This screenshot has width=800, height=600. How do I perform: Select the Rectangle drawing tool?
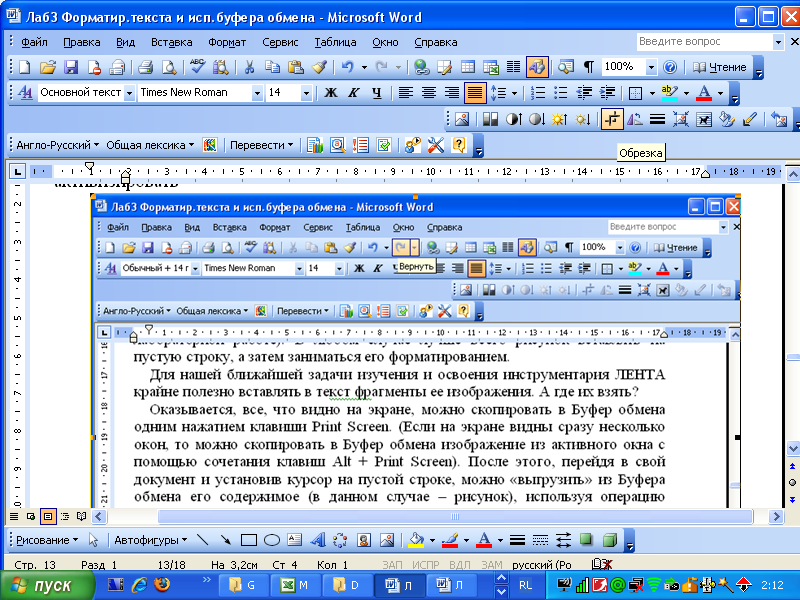pos(248,540)
